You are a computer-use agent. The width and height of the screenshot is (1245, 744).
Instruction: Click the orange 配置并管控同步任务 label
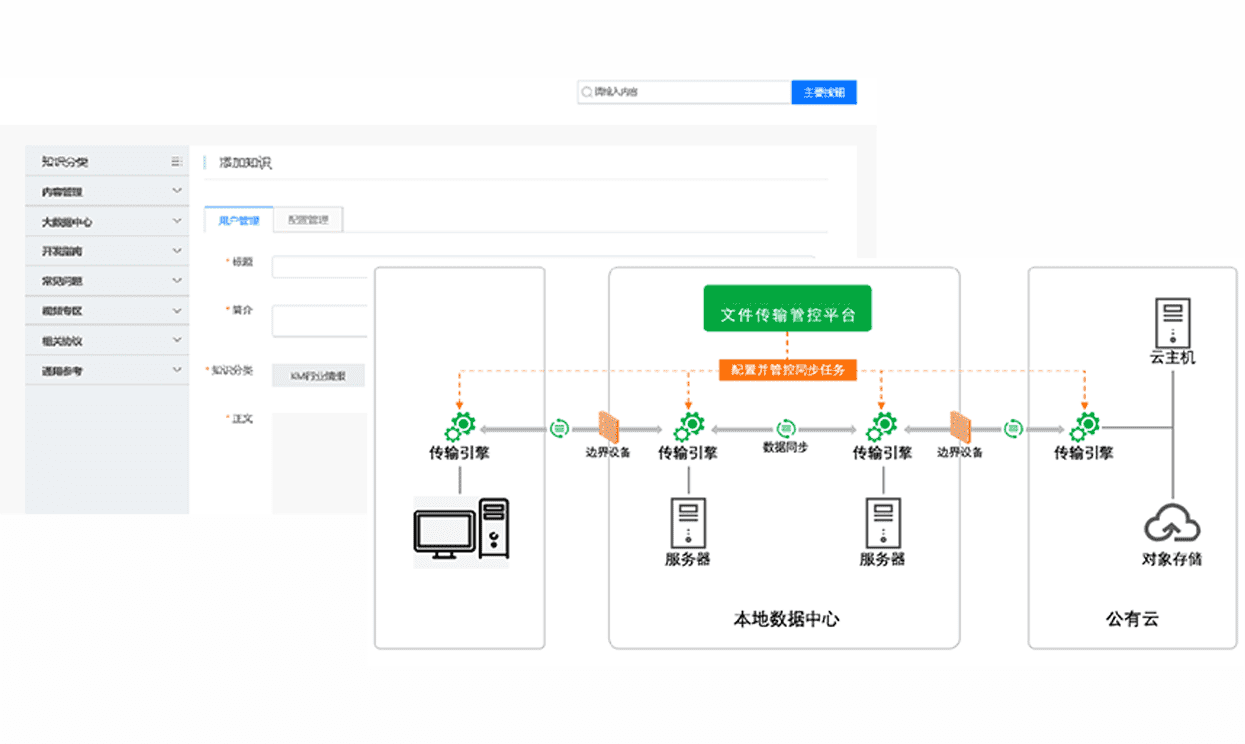tap(788, 370)
